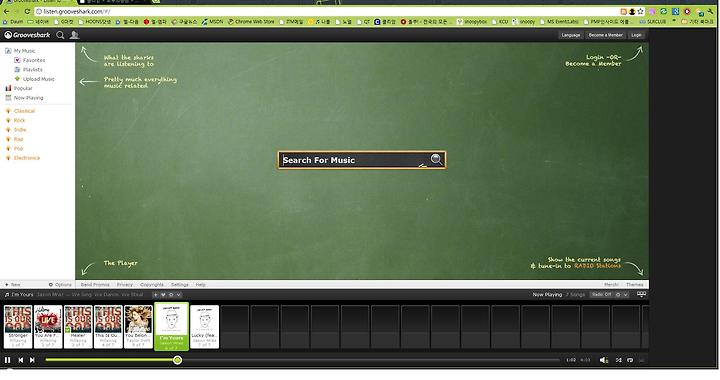Open search via header magnifier icon
This screenshot has width=720, height=380.
[x=60, y=35]
